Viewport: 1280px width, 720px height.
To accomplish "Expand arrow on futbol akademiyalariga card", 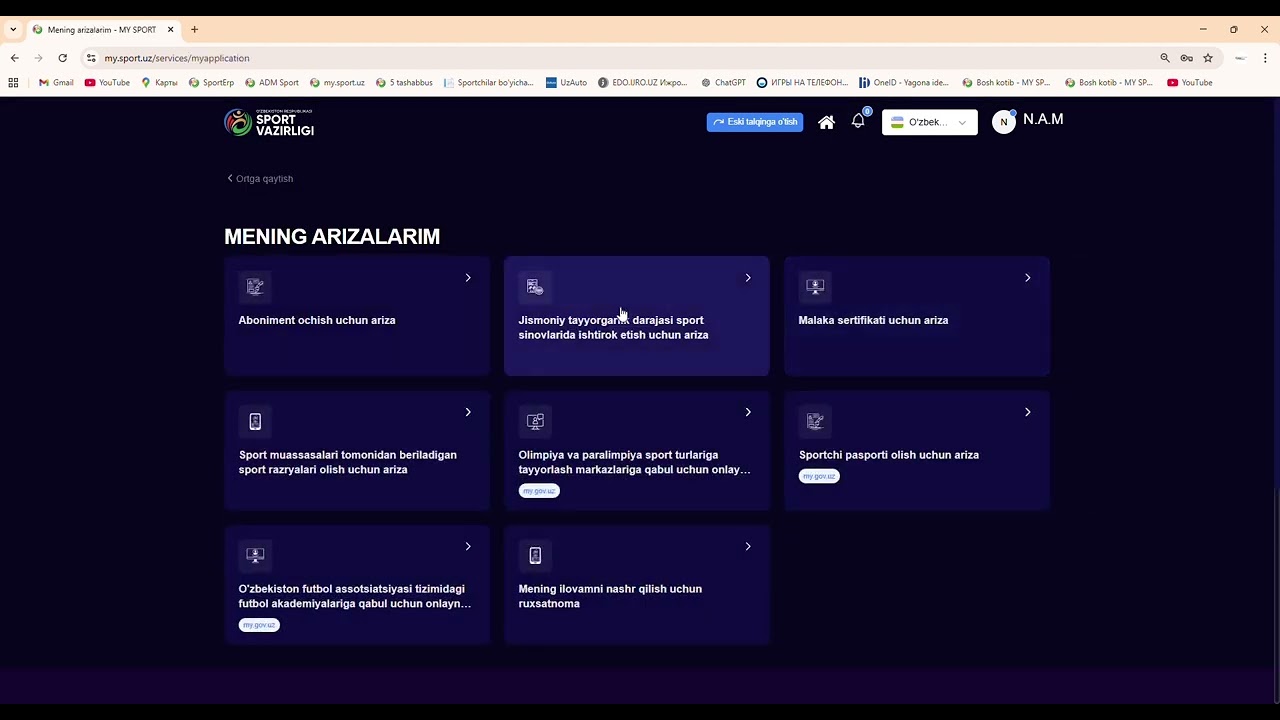I will click(468, 546).
